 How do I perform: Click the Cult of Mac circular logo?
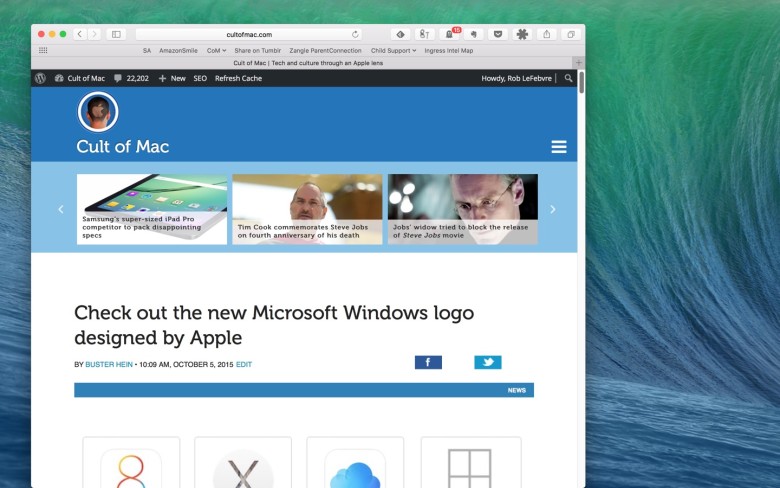(x=98, y=111)
